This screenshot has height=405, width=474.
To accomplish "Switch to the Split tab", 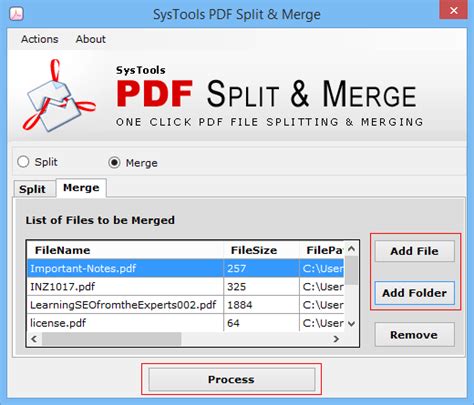I will (32, 189).
